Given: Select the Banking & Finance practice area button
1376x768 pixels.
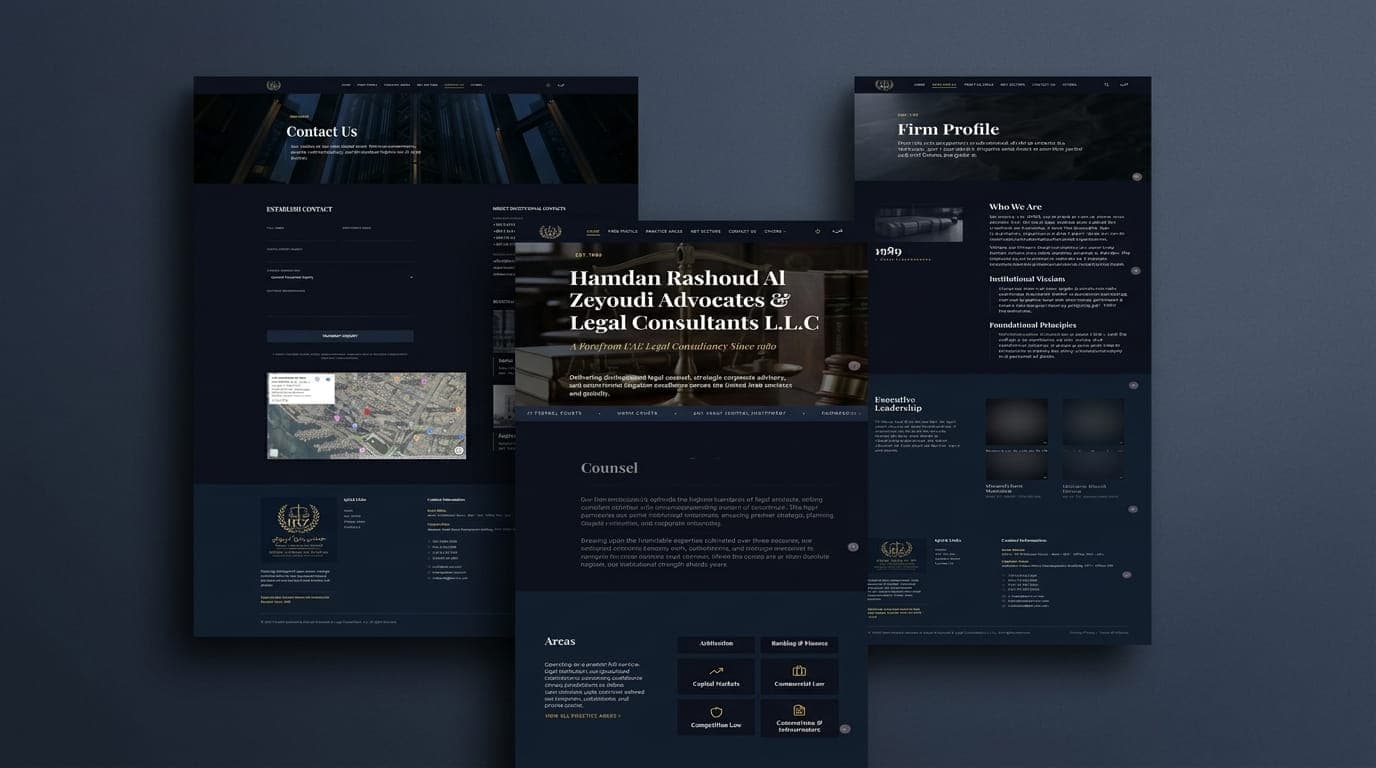Looking at the screenshot, I should [x=799, y=644].
